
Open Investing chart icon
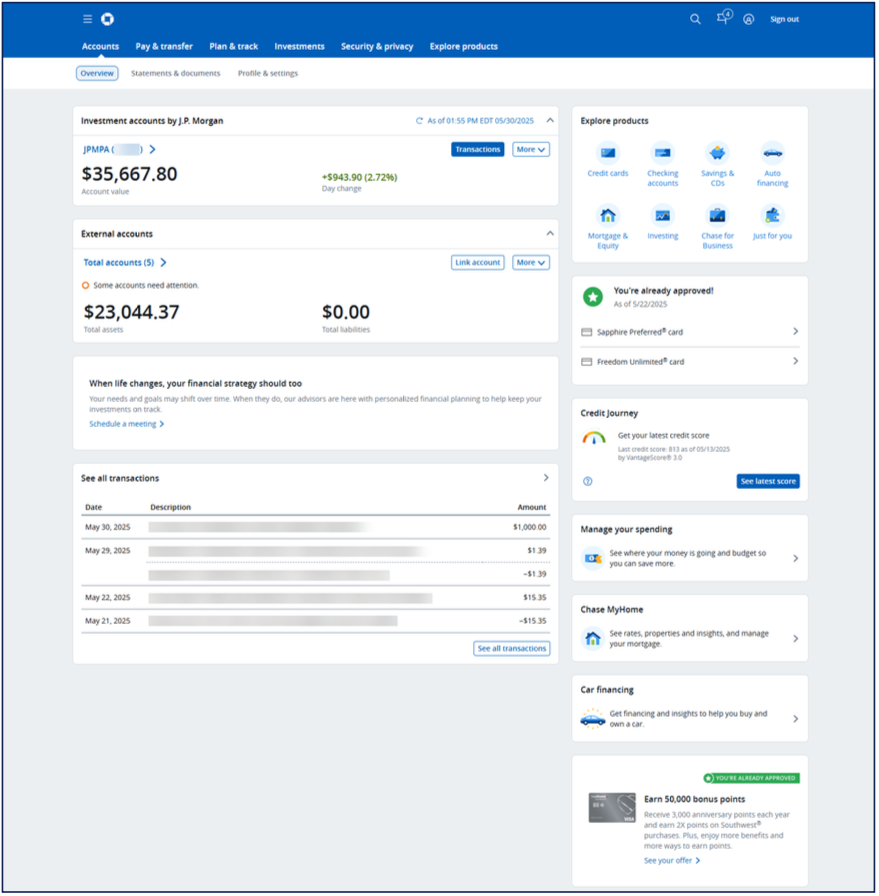[664, 216]
